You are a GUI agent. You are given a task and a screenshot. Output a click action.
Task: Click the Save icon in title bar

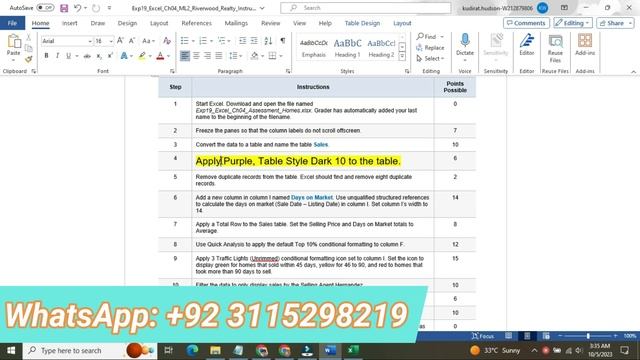[64, 8]
